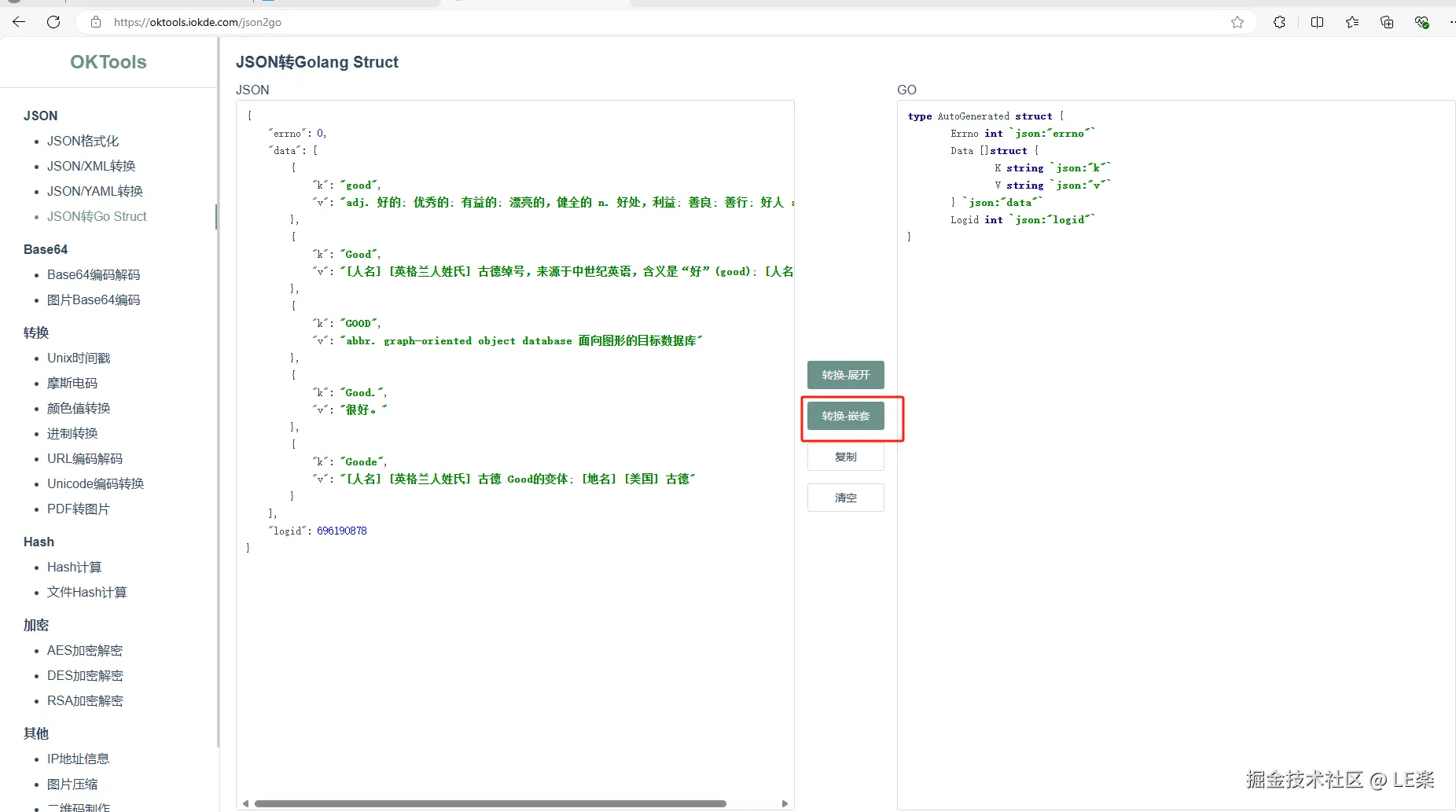Click the JSON转Golang Struct heading
1456x812 pixels.
[317, 62]
